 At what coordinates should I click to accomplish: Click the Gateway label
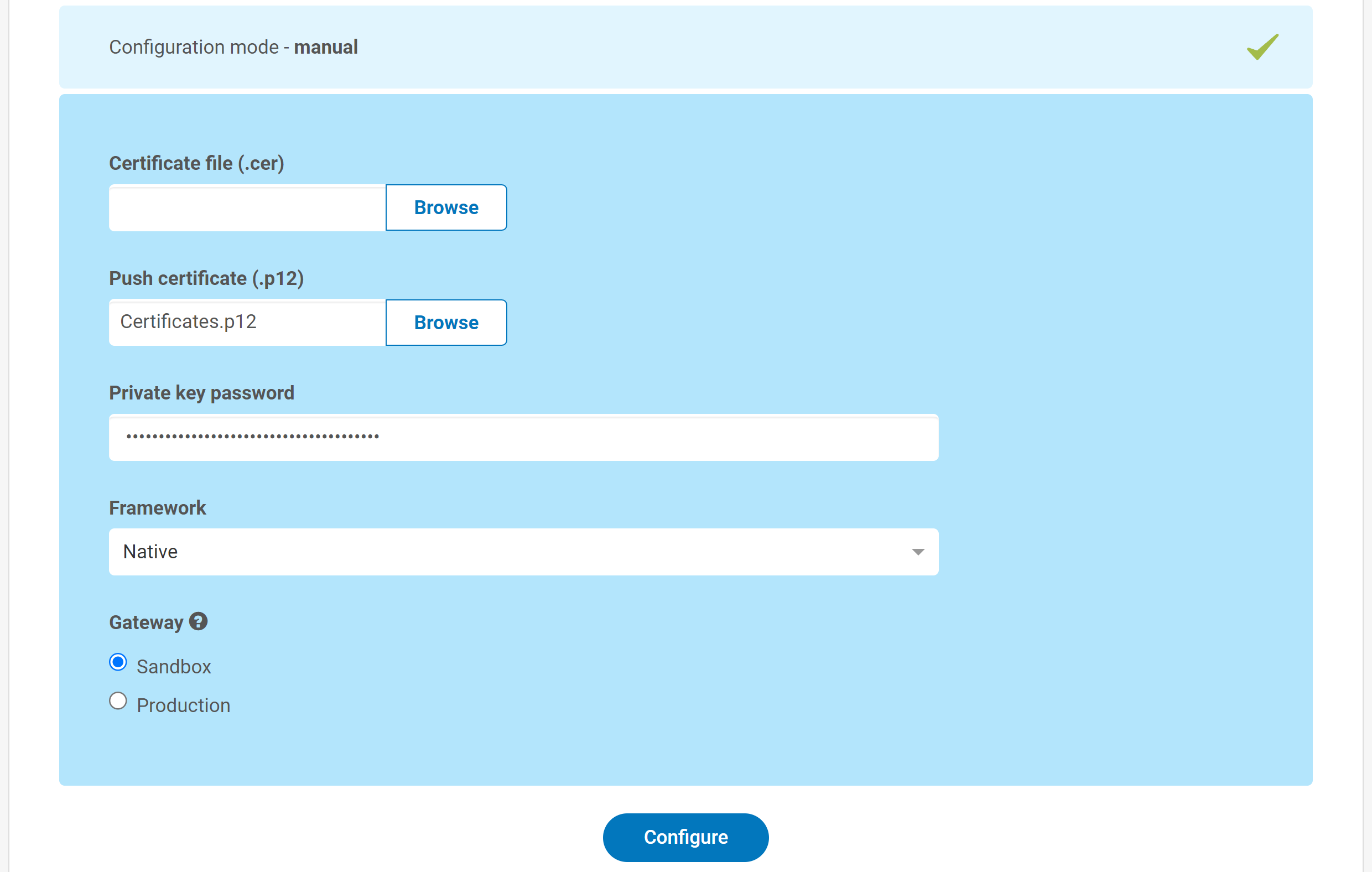pyautogui.click(x=146, y=622)
